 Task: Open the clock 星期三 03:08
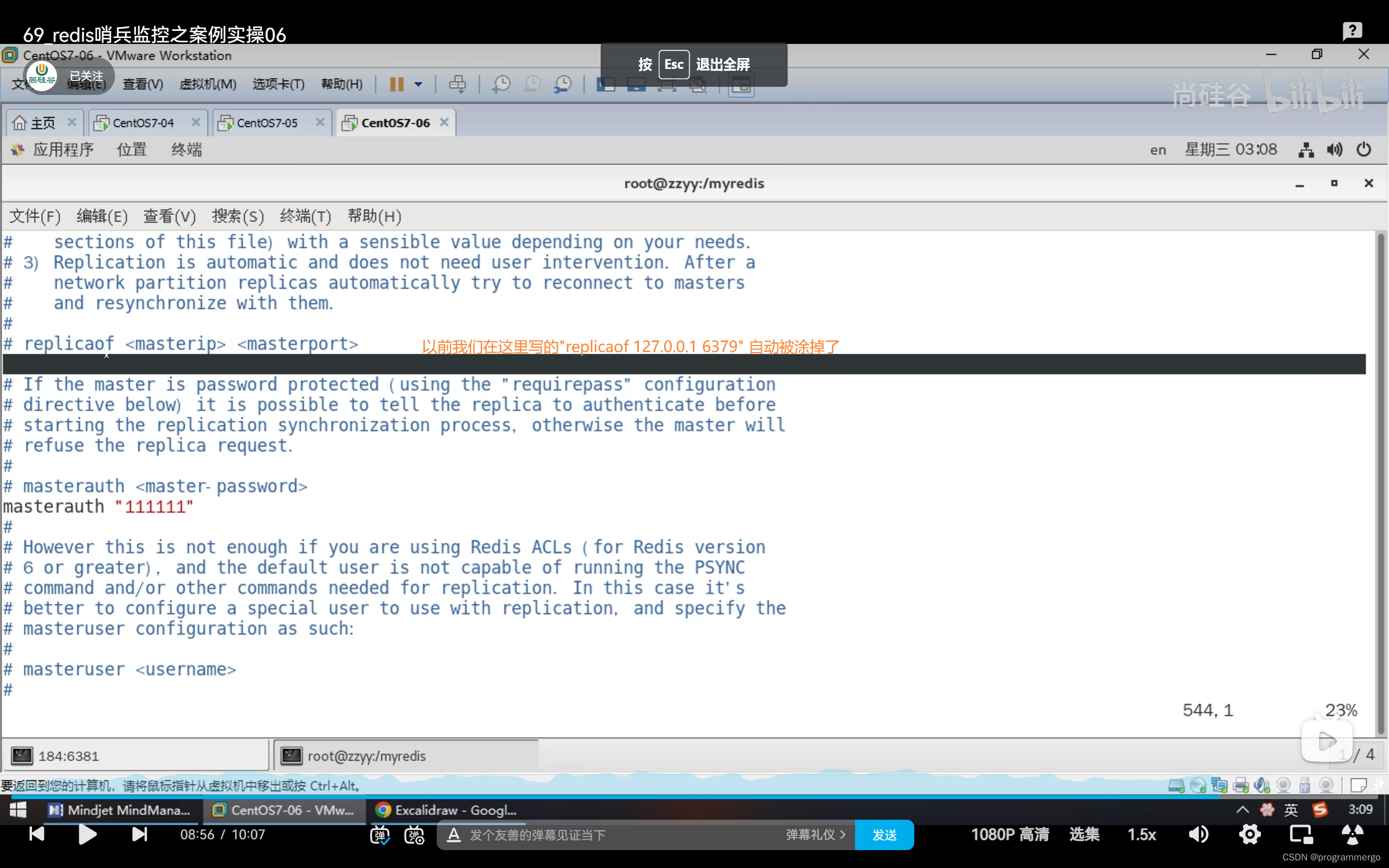(1231, 150)
